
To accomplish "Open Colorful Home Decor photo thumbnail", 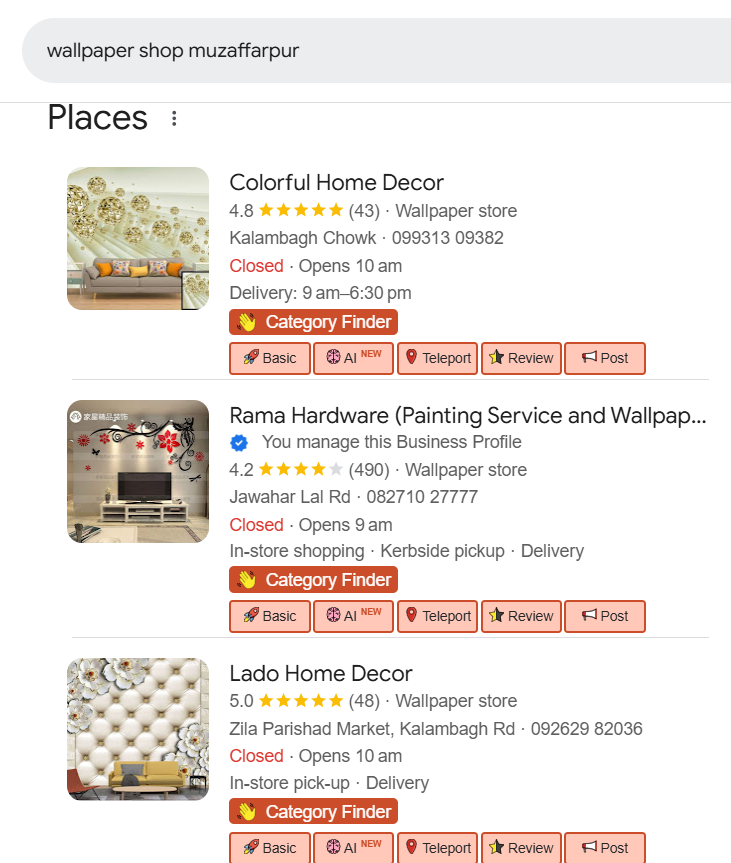I will [138, 238].
